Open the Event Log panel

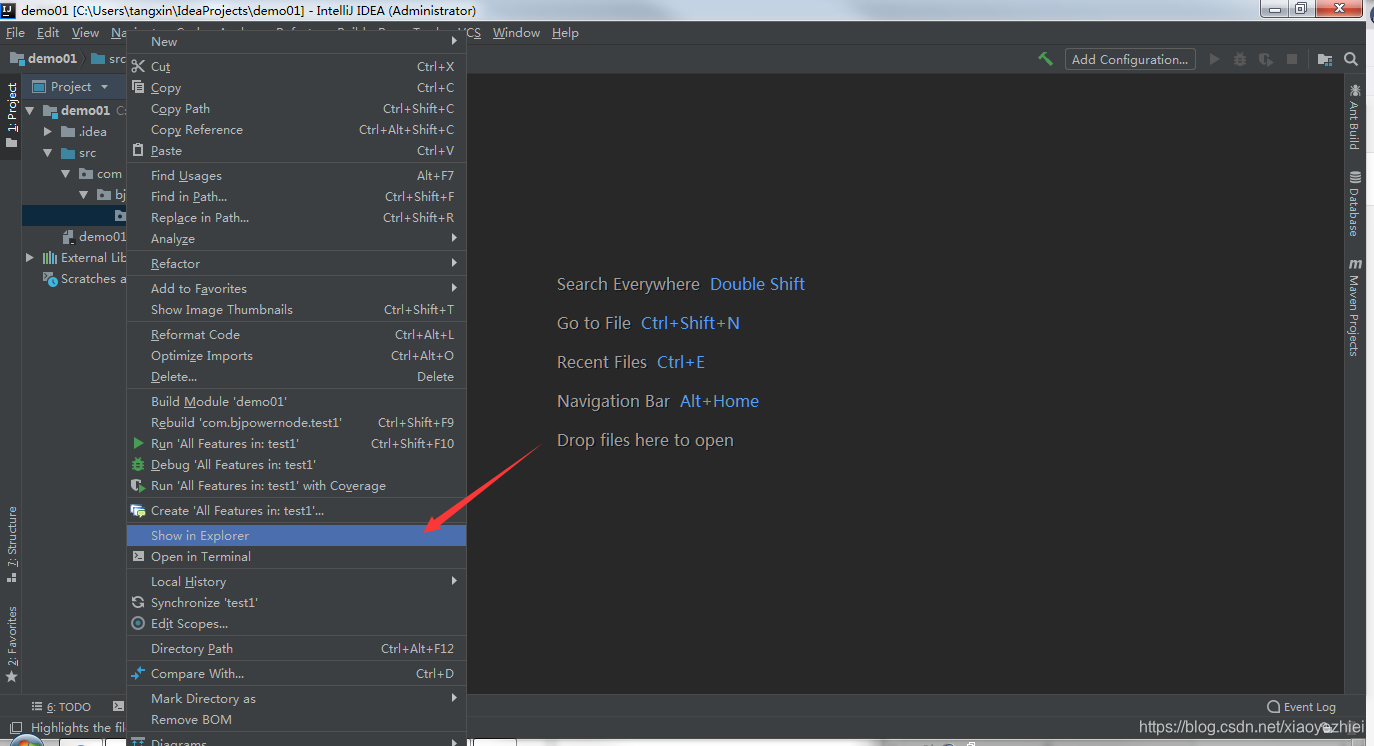click(x=1301, y=706)
